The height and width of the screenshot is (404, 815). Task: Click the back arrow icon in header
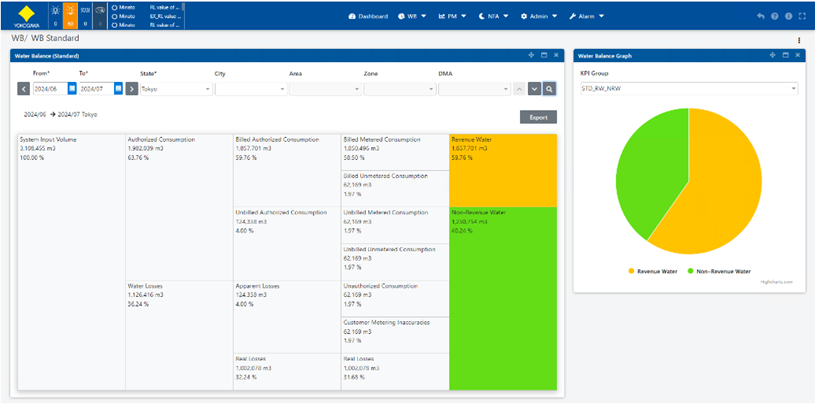pos(761,17)
